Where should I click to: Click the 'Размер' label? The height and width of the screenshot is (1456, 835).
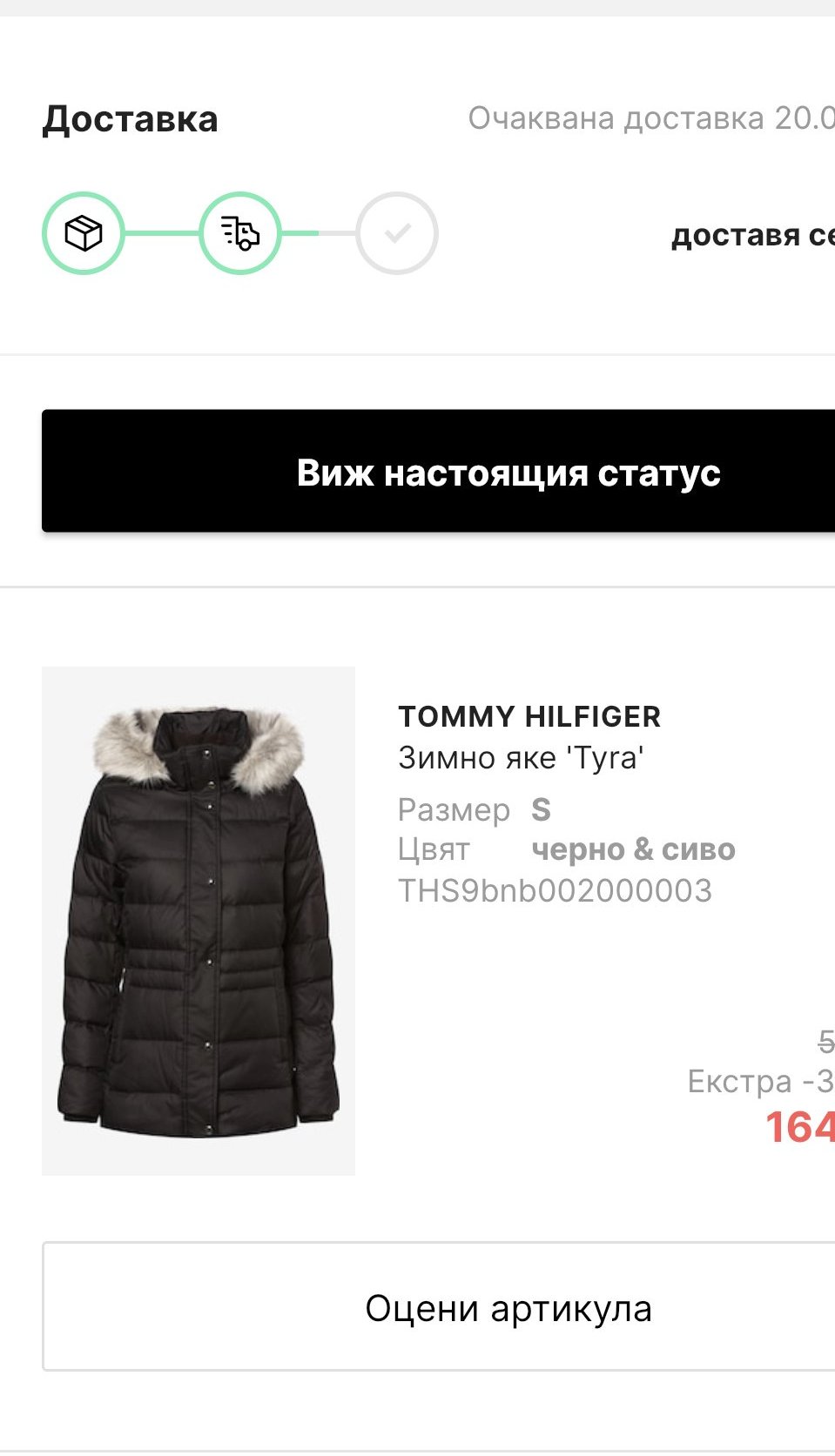click(x=454, y=810)
